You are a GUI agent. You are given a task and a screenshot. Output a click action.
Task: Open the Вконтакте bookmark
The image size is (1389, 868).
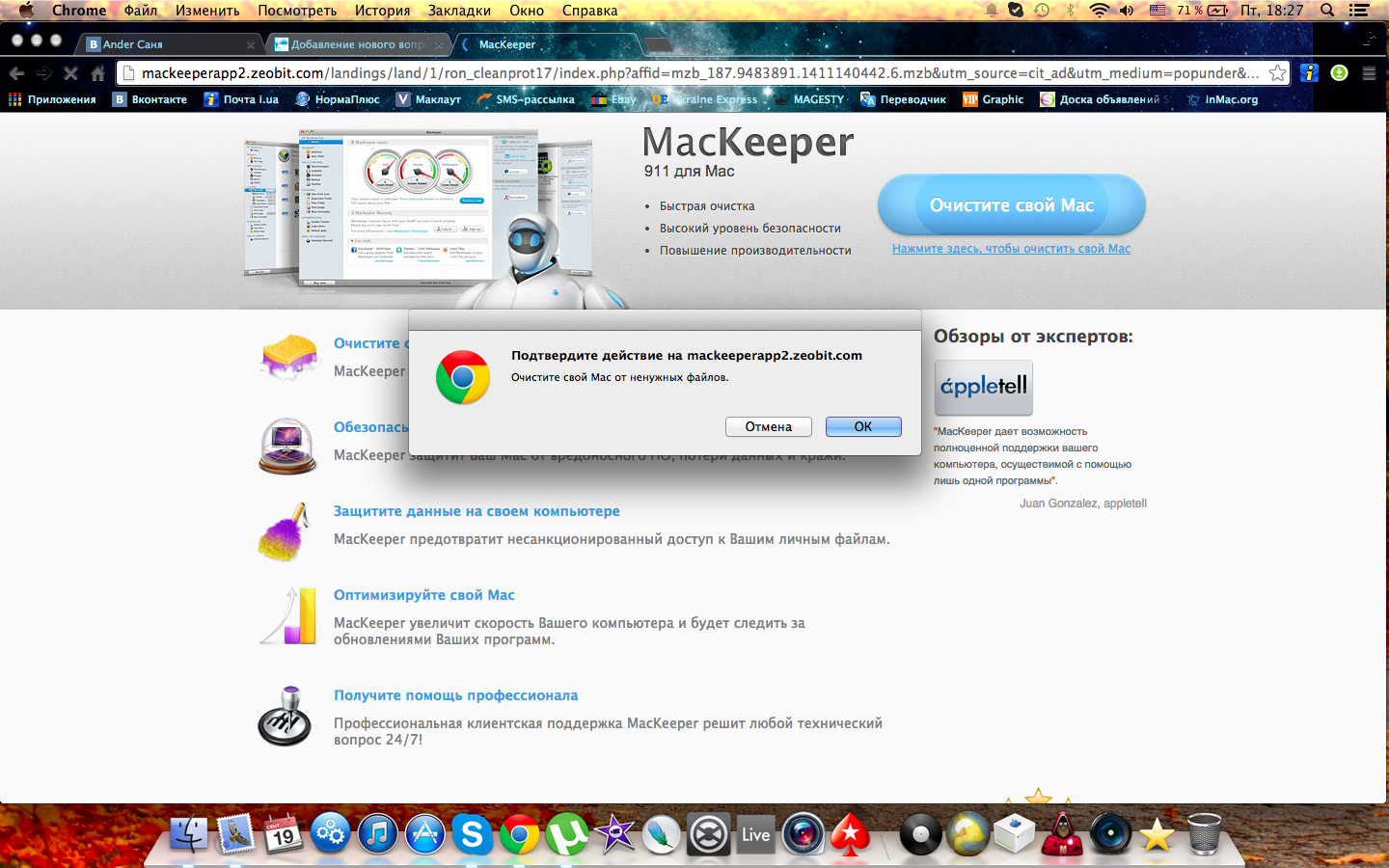click(150, 99)
